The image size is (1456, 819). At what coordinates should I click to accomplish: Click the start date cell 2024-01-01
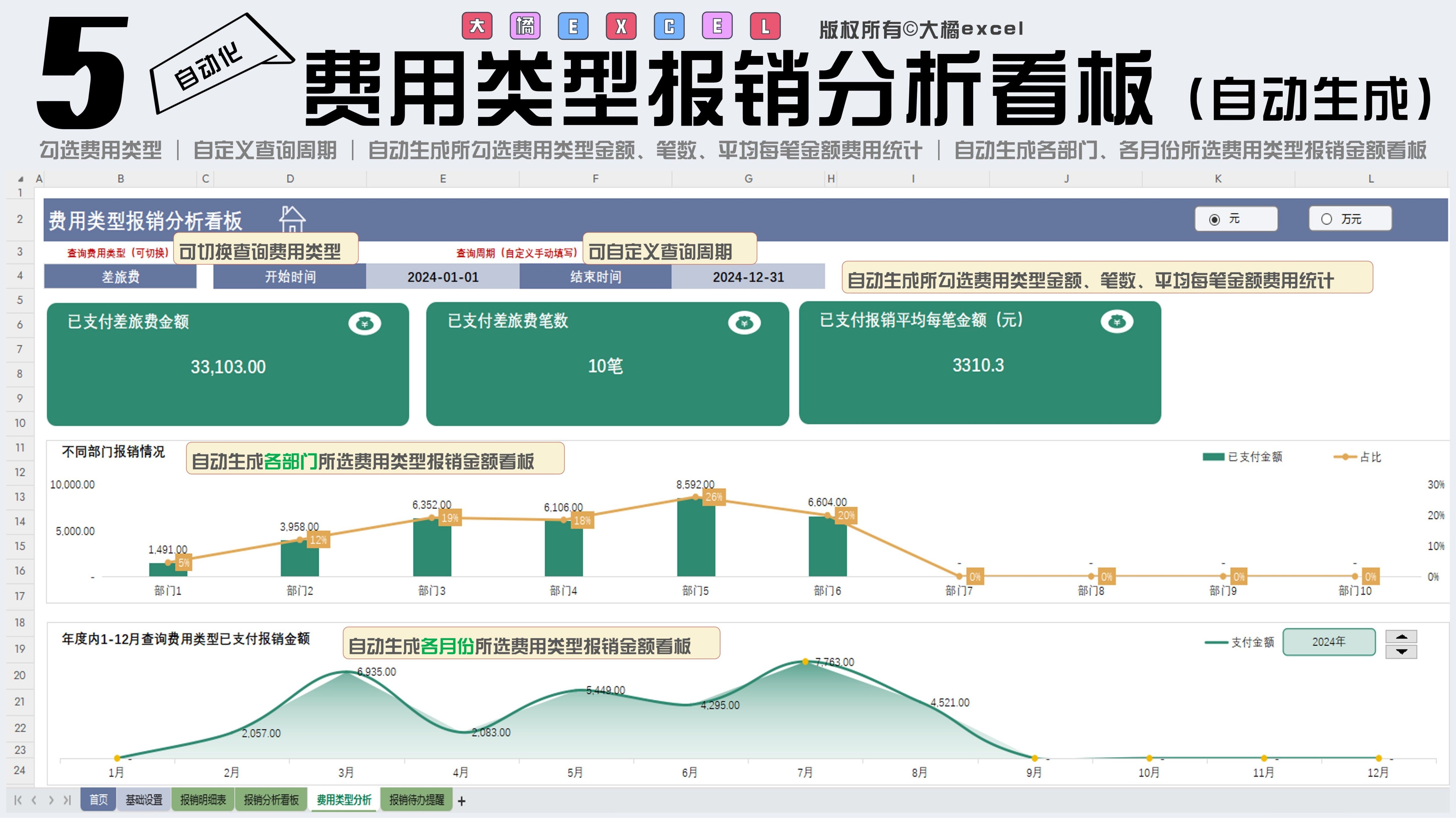point(443,277)
